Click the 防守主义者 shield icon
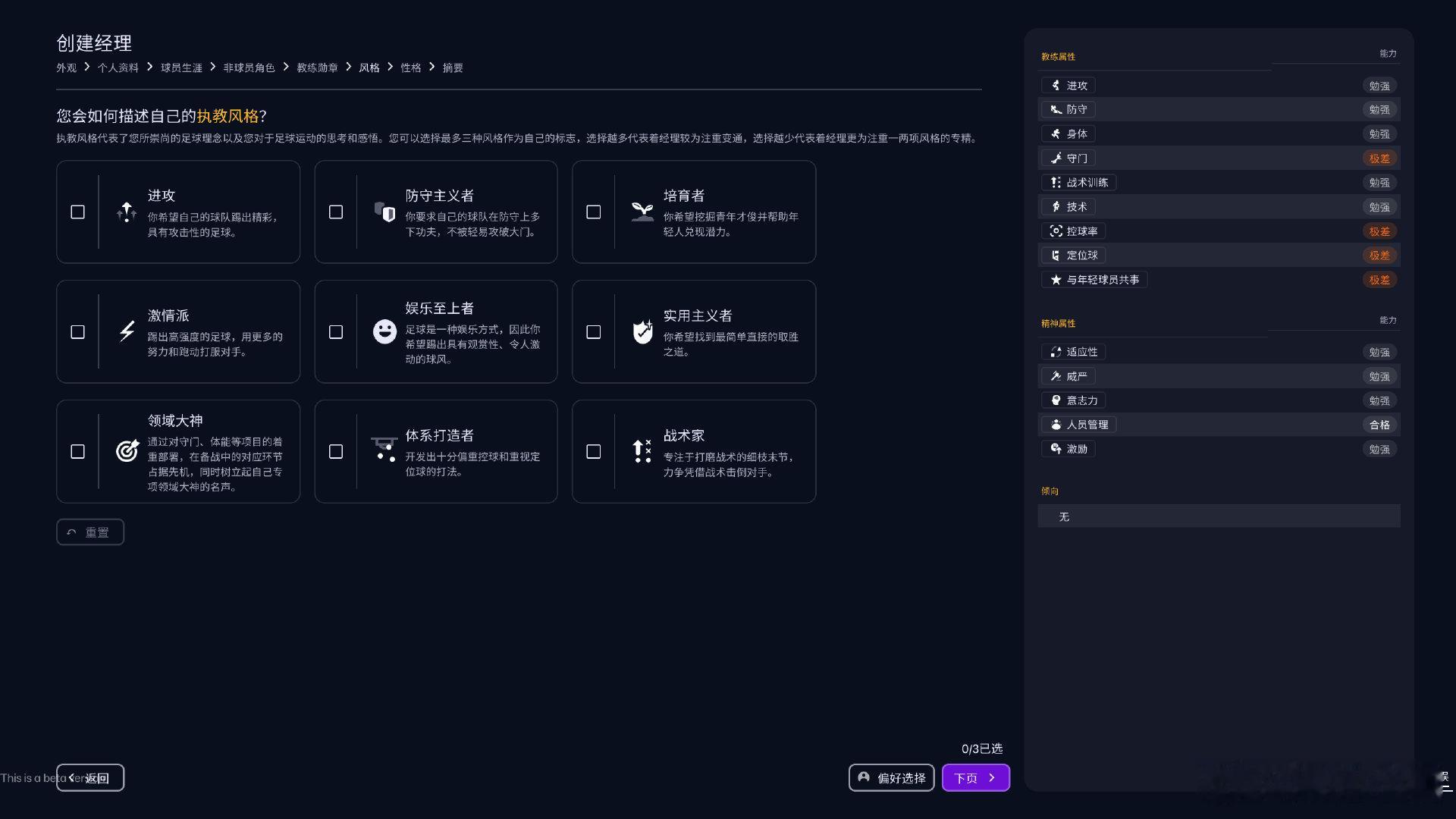Image resolution: width=1456 pixels, height=819 pixels. point(384,212)
